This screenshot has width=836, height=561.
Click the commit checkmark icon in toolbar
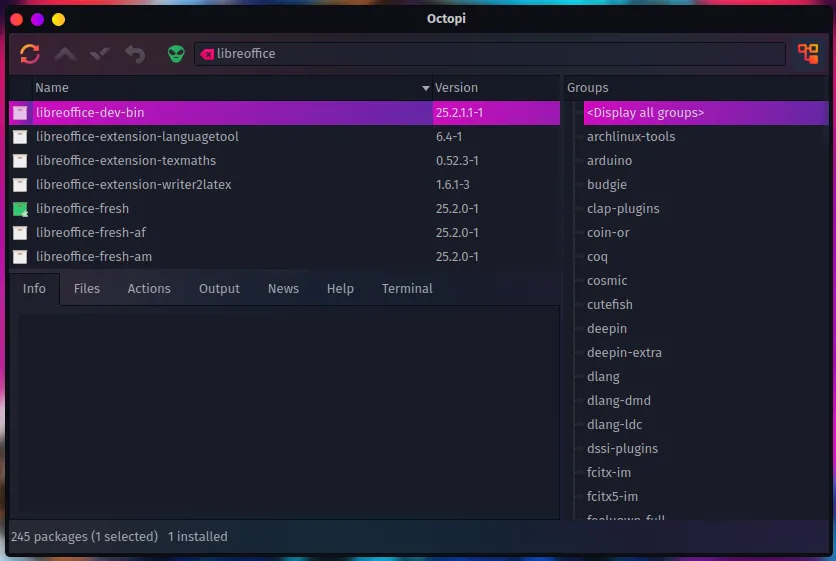(x=99, y=54)
